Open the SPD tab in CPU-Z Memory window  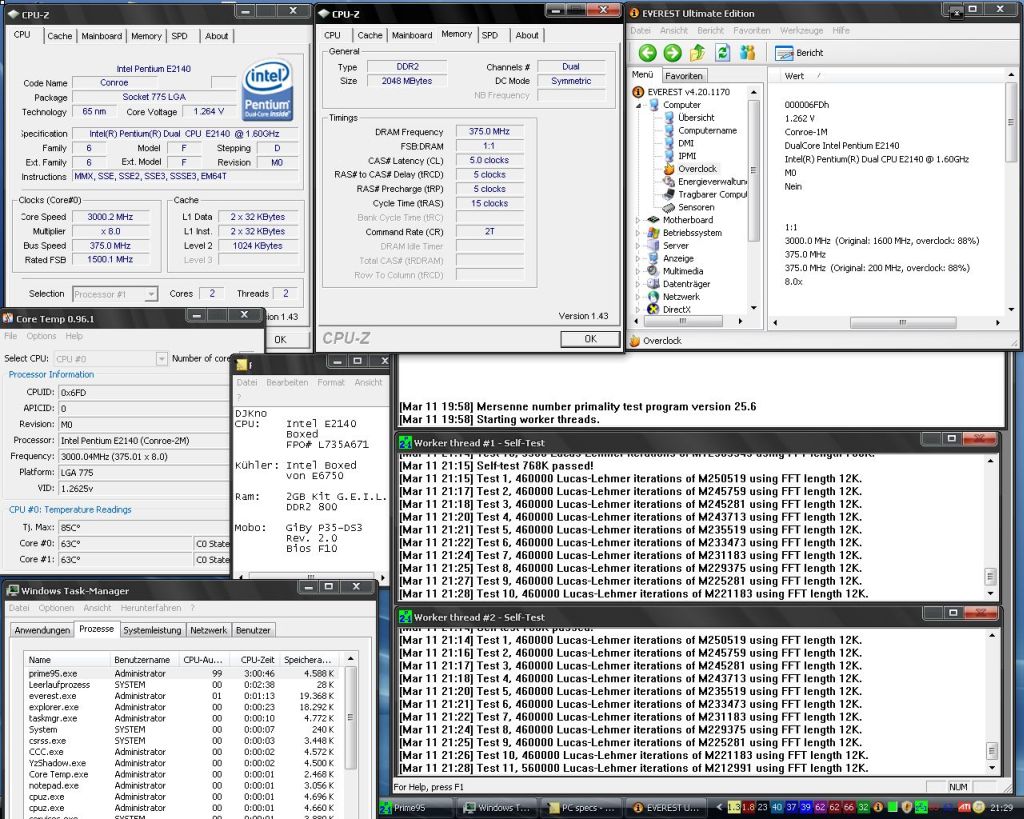(490, 35)
